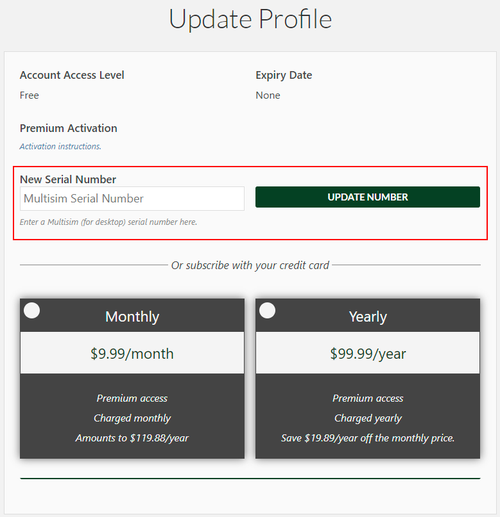Choose the $9.99/month price panel

[132, 353]
